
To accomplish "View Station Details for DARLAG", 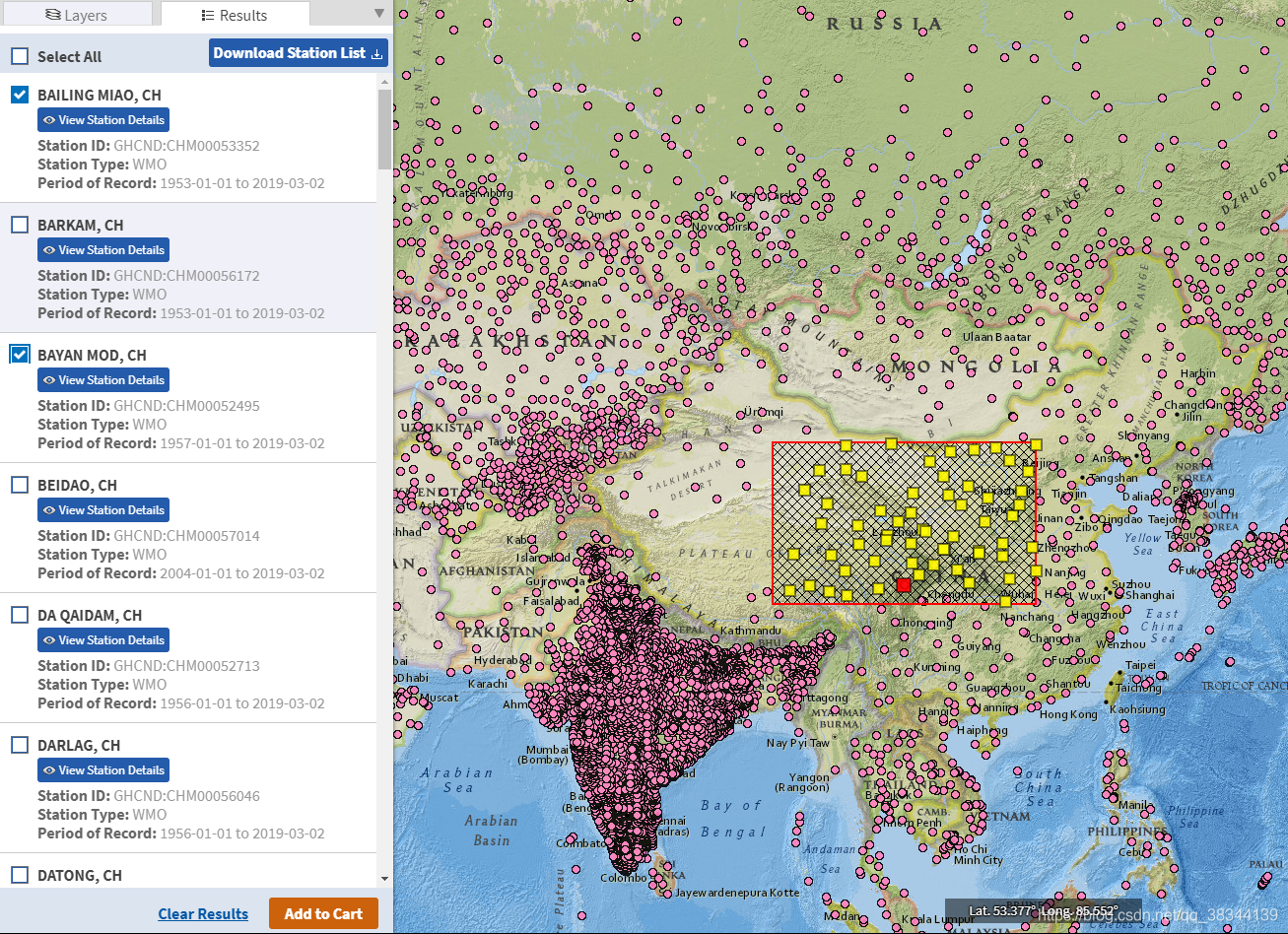I will tap(103, 770).
